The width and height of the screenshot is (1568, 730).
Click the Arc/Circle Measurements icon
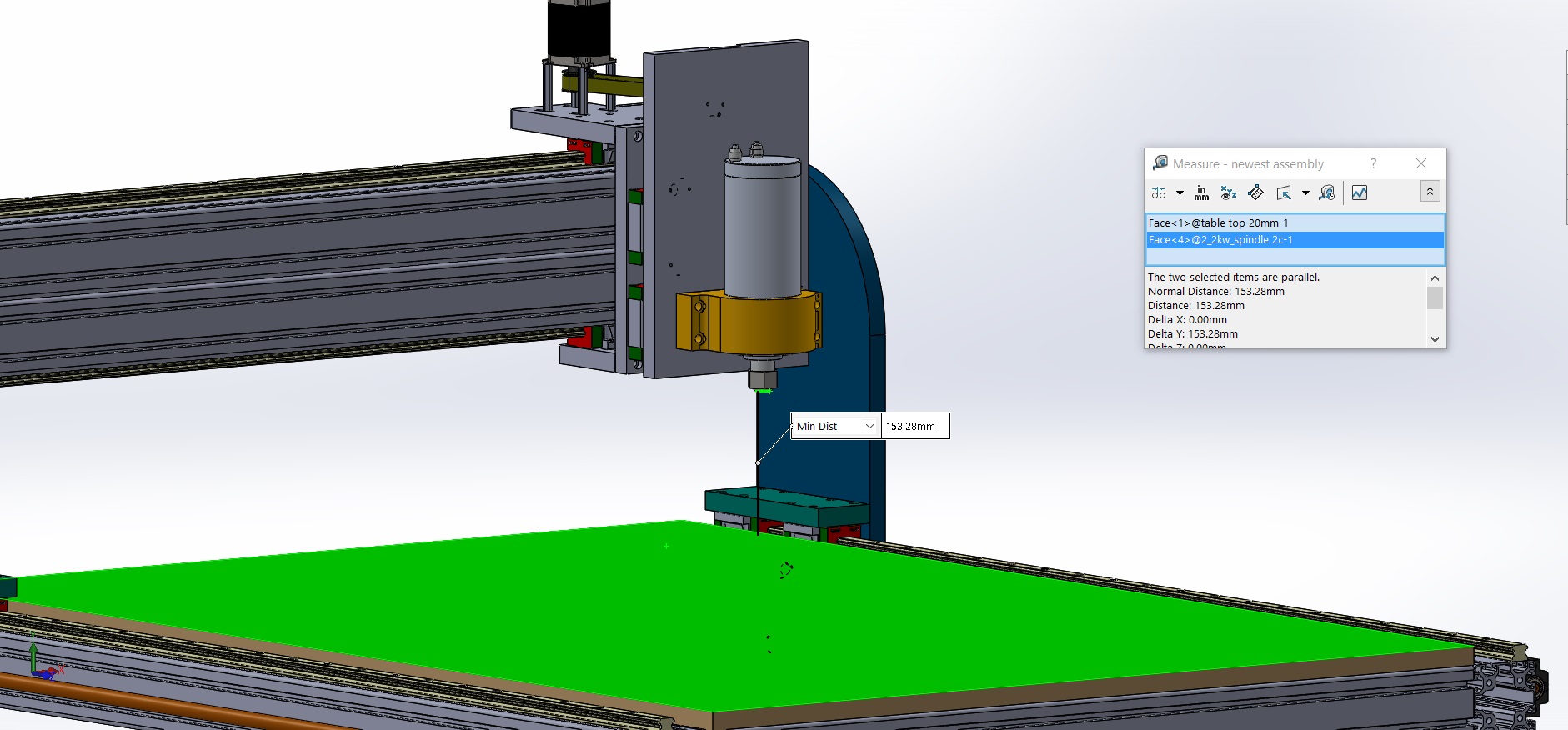point(1159,192)
